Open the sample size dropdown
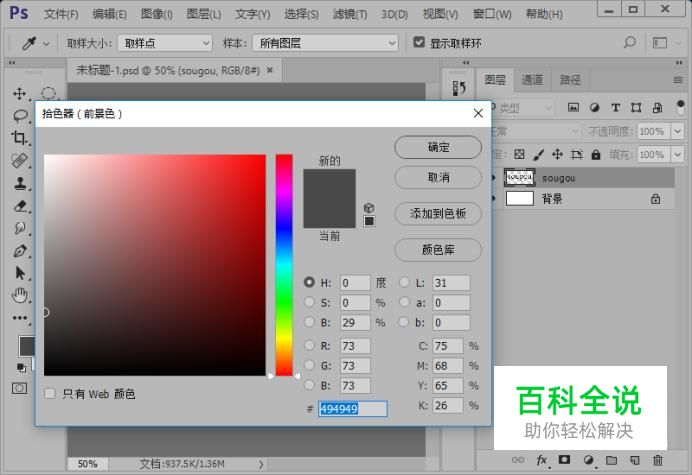Viewport: 692px width, 475px height. pyautogui.click(x=165, y=43)
